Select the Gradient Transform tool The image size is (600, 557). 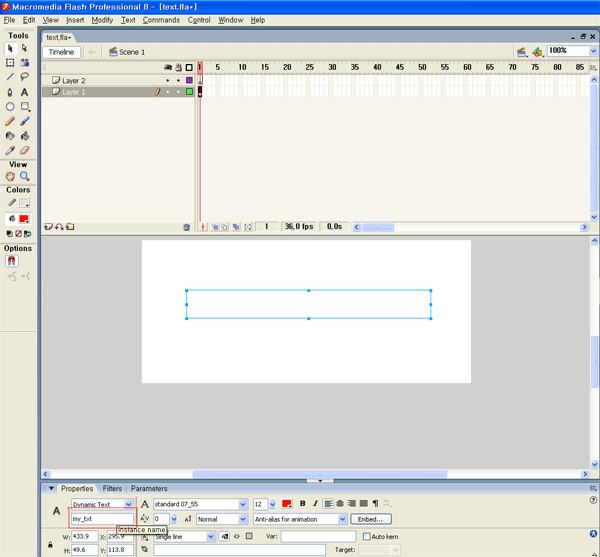pyautogui.click(x=25, y=63)
